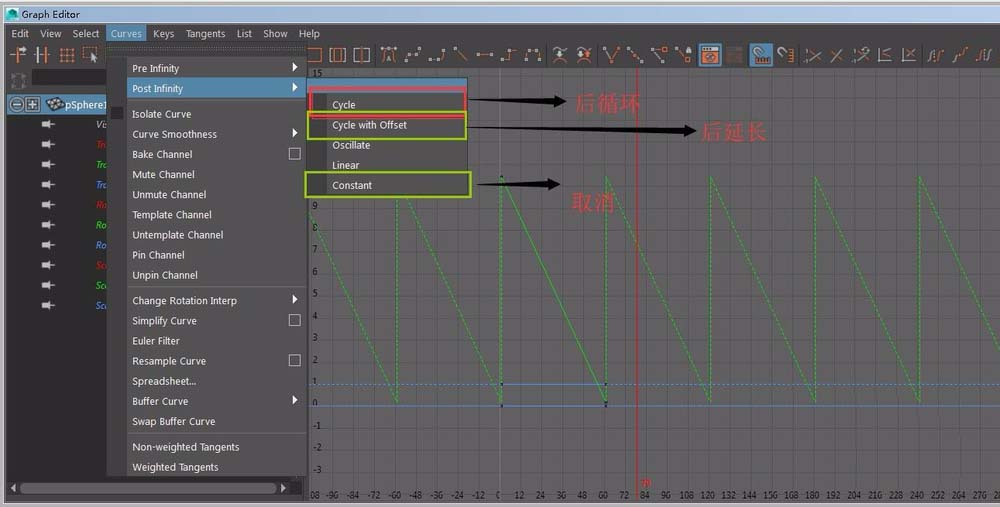1000x507 pixels.
Task: Select the Lattice Deform Keys tool
Action: pos(67,55)
